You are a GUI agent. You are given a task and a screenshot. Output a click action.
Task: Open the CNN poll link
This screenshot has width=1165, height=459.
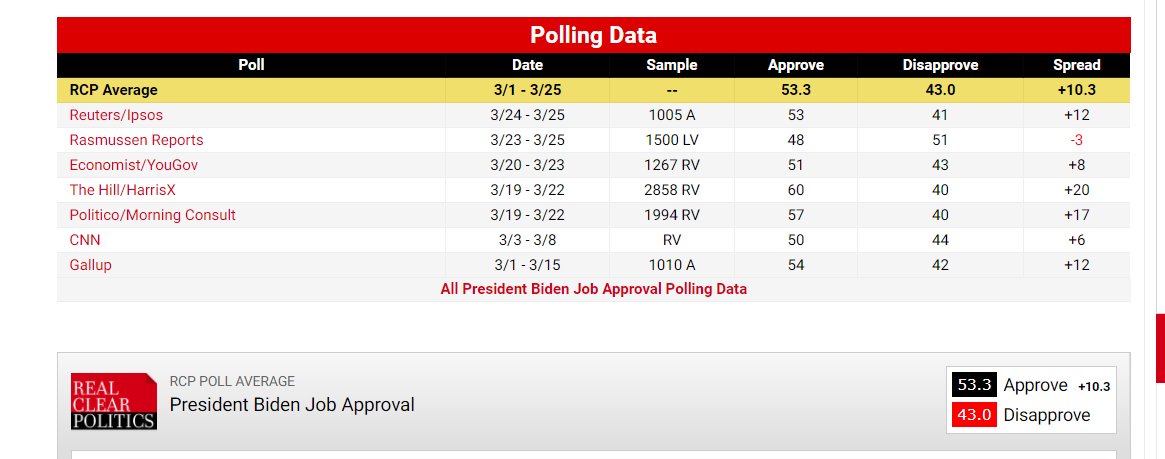tap(85, 240)
